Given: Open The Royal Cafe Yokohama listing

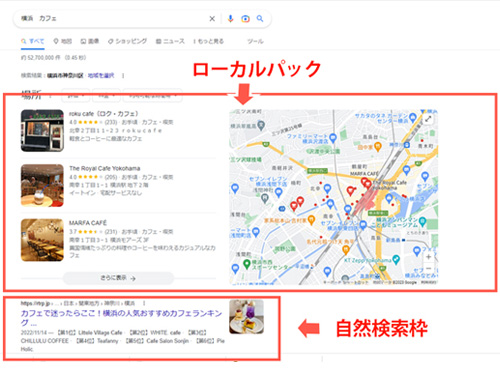Looking at the screenshot, I should tap(105, 168).
